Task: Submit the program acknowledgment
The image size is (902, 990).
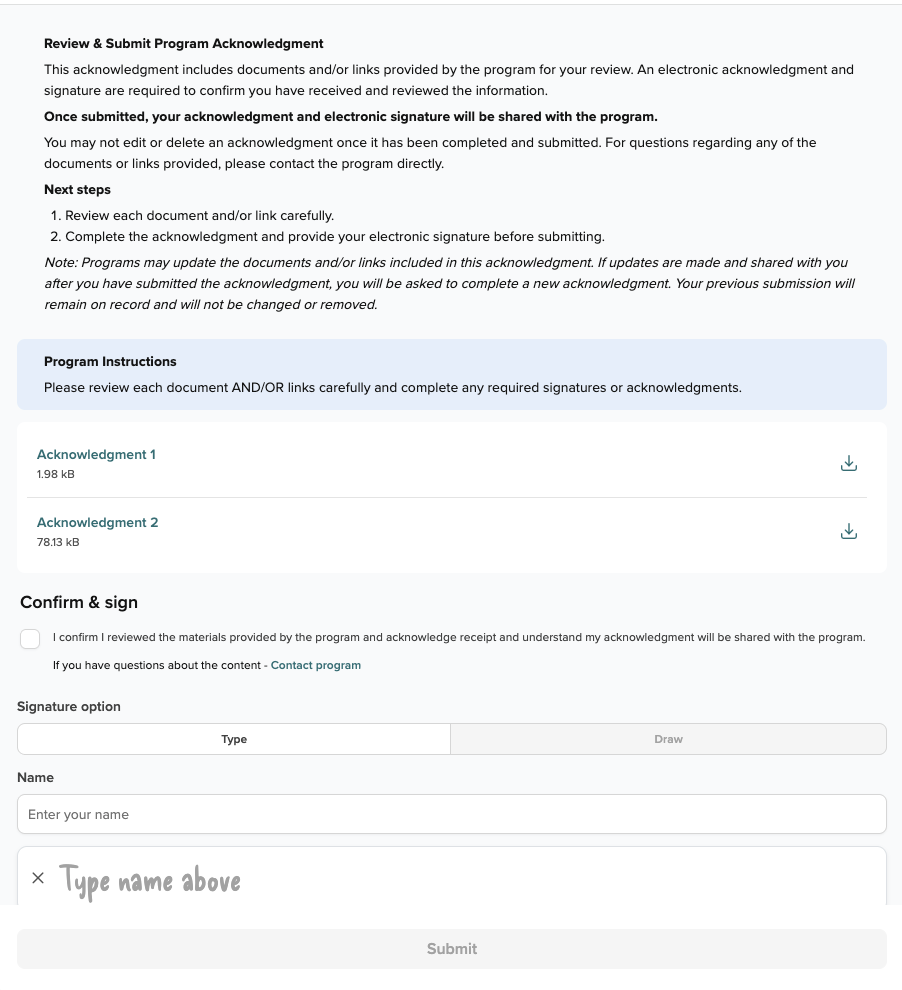Action: click(x=452, y=948)
